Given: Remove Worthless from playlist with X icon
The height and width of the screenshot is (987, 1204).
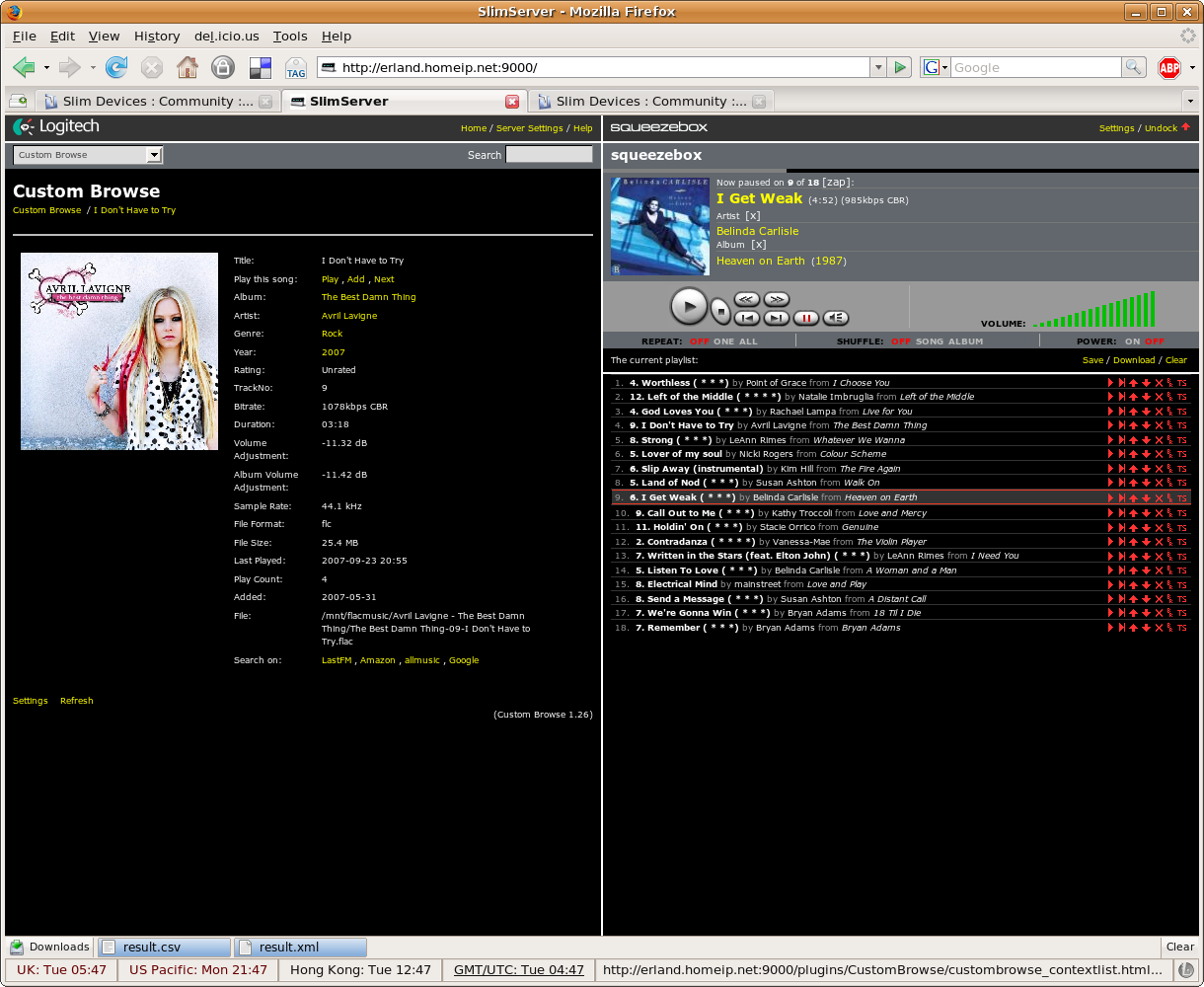Looking at the screenshot, I should point(1159,383).
